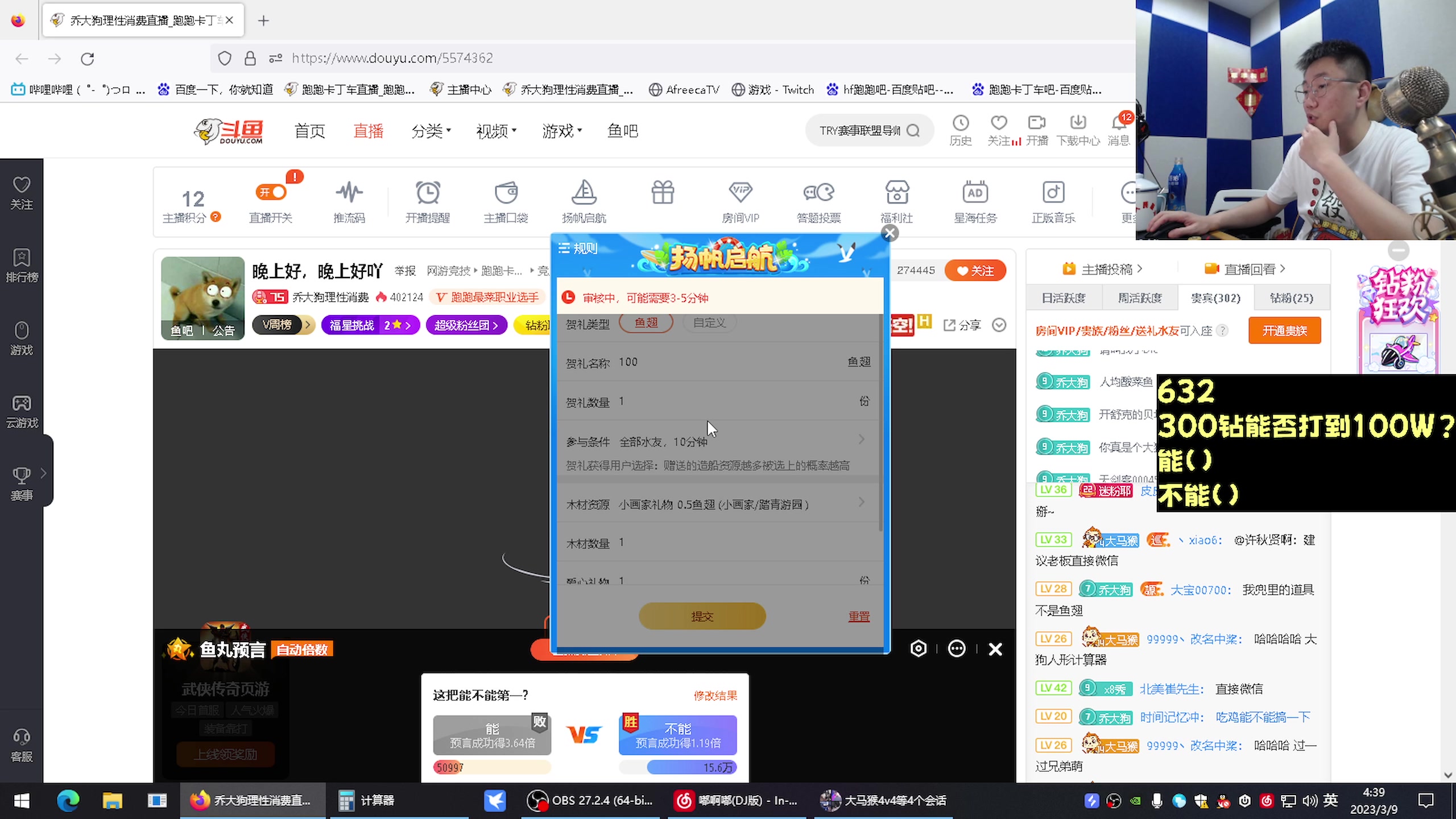Image resolution: width=1456 pixels, height=819 pixels.
Task: Open 答题投票 quiz voting feature
Action: click(819, 200)
